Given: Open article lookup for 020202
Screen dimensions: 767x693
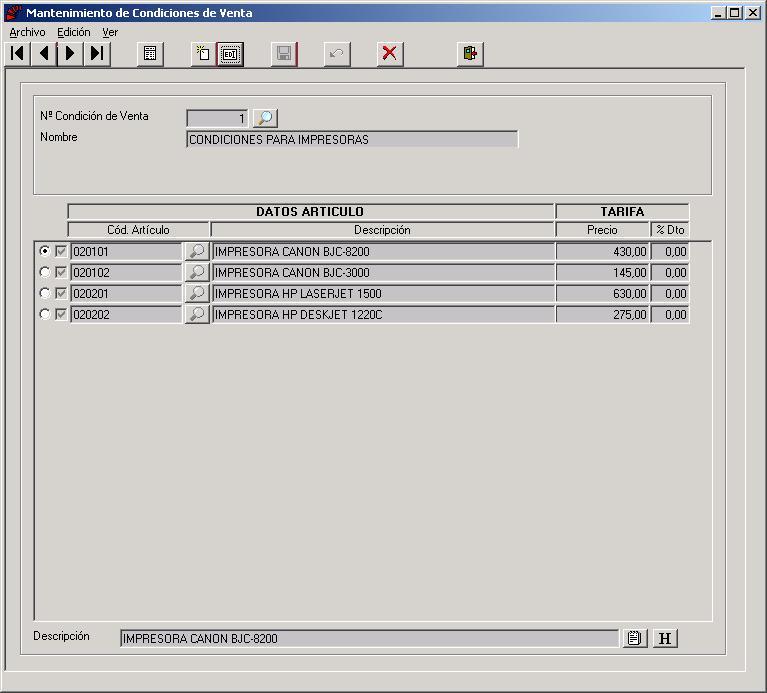Looking at the screenshot, I should pyautogui.click(x=197, y=314).
